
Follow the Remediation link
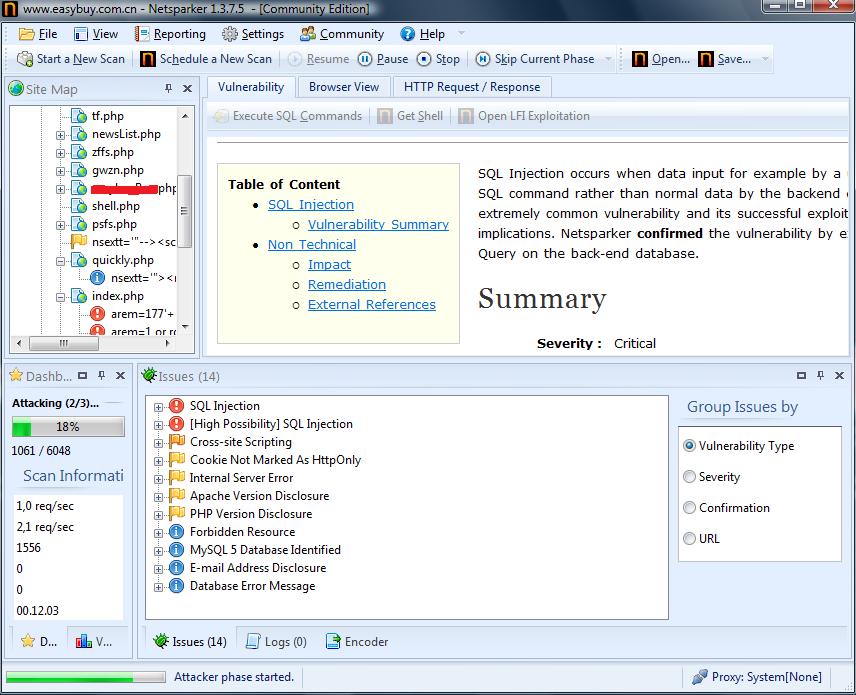coord(347,284)
